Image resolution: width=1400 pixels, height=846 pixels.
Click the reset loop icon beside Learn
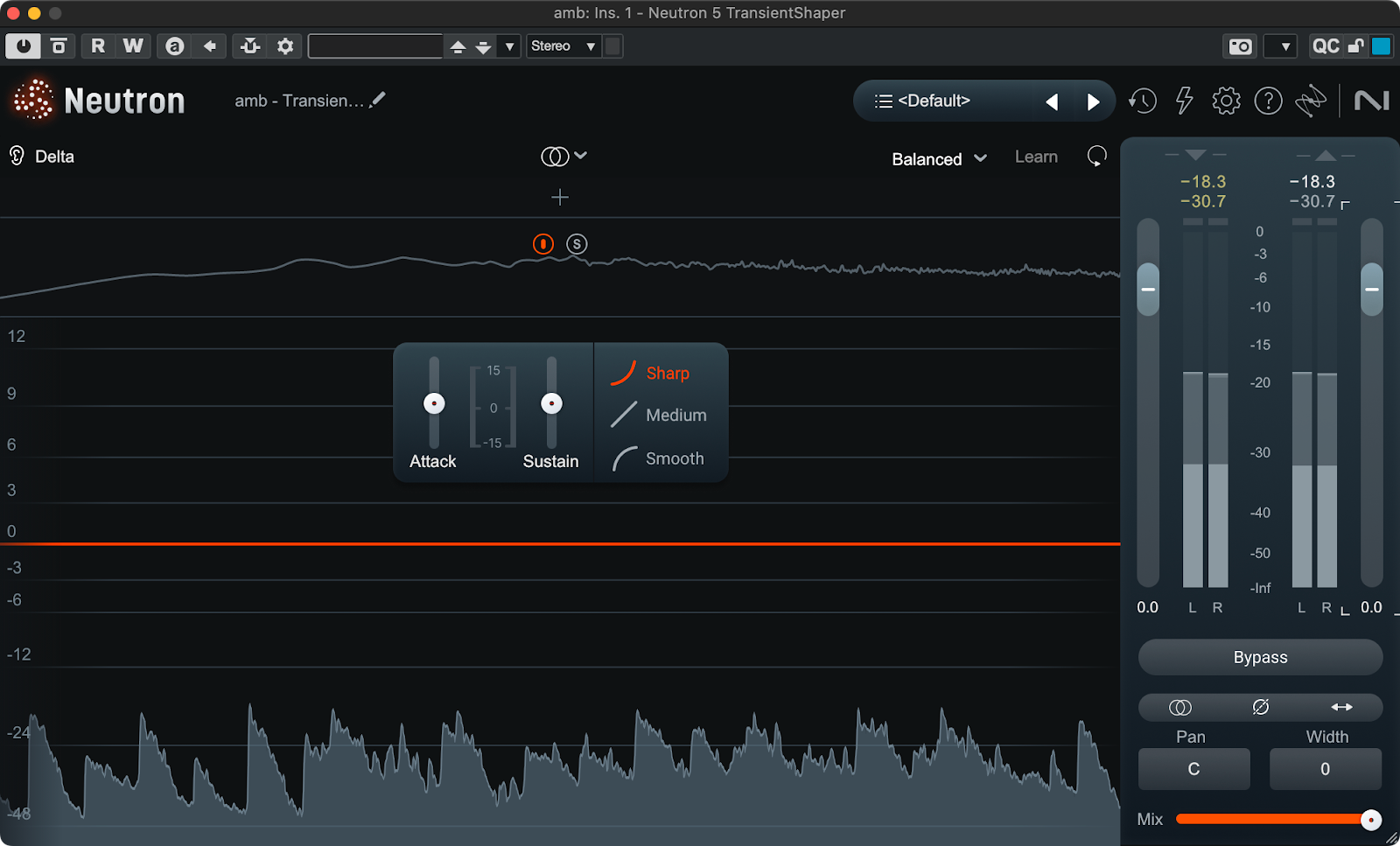(x=1096, y=157)
